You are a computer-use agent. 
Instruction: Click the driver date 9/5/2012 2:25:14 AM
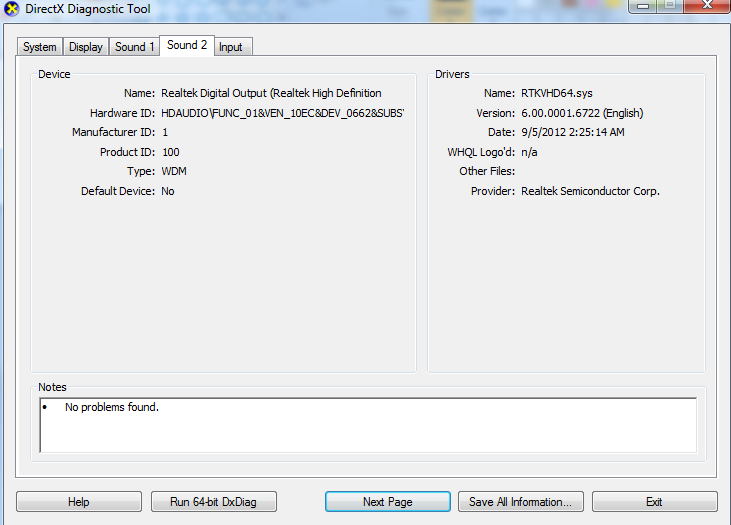tap(573, 132)
